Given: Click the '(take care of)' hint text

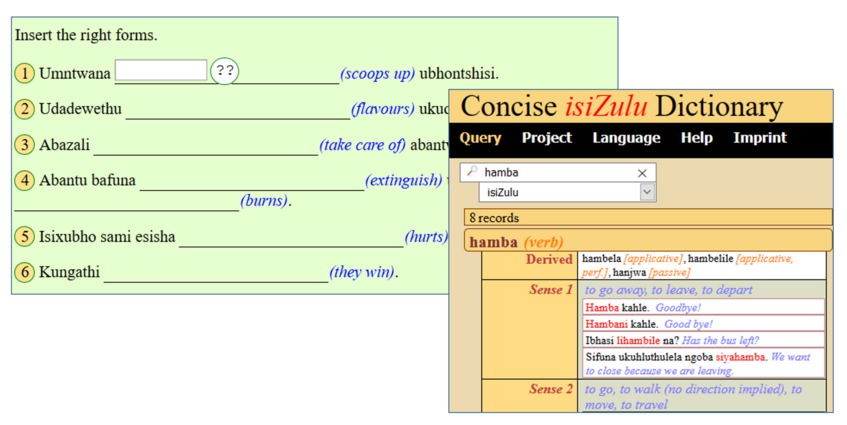Looking at the screenshot, I should tap(362, 145).
